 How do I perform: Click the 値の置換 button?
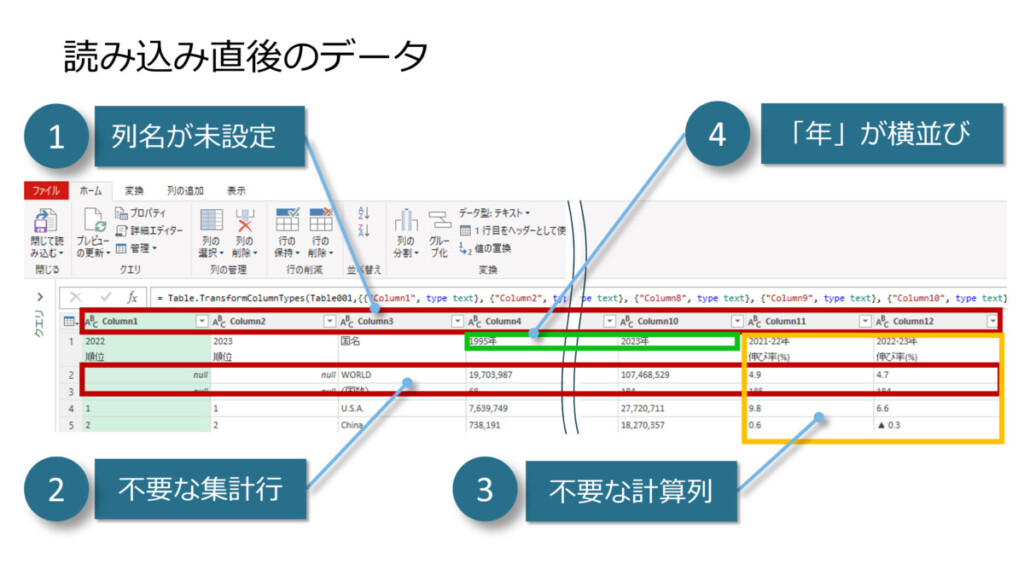tap(488, 248)
